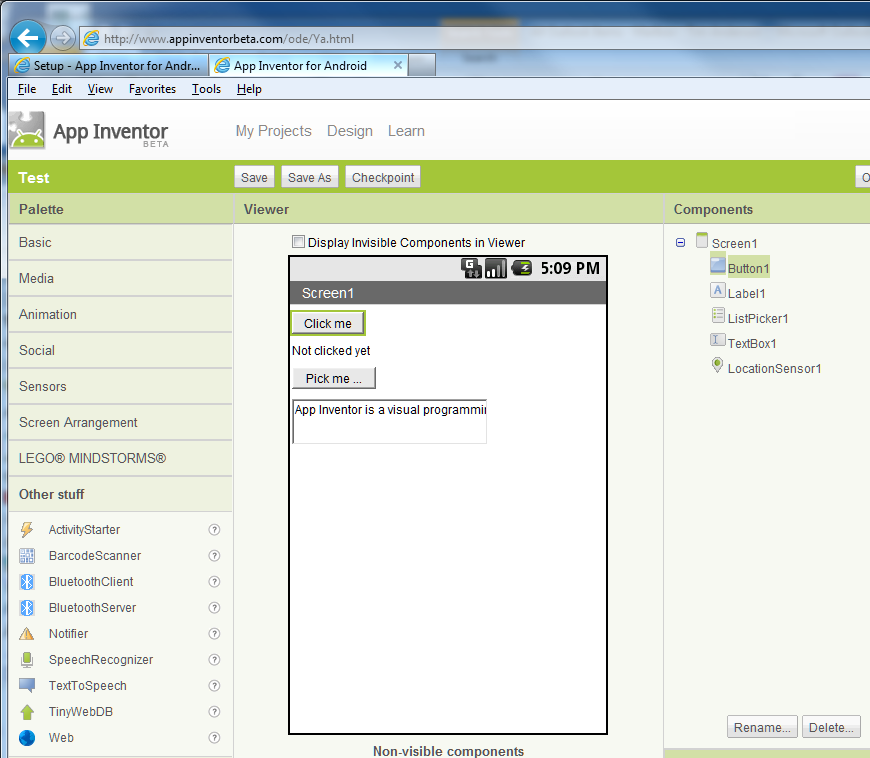The height and width of the screenshot is (758, 870).
Task: Click the Button1 component icon
Action: [717, 265]
